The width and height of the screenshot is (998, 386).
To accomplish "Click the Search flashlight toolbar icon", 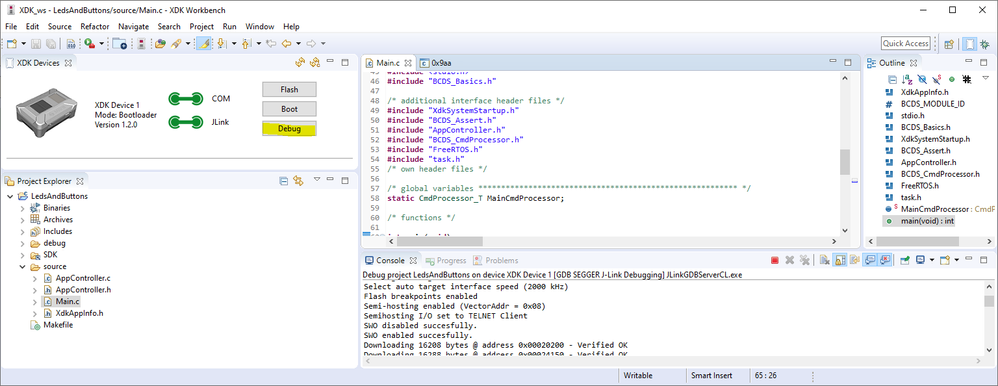I will (x=177, y=43).
